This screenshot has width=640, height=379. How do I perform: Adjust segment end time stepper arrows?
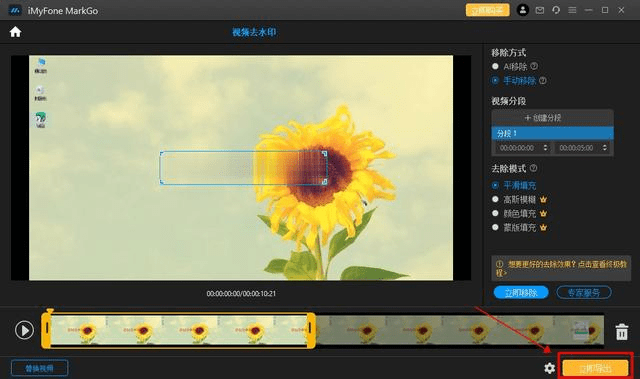click(x=605, y=148)
